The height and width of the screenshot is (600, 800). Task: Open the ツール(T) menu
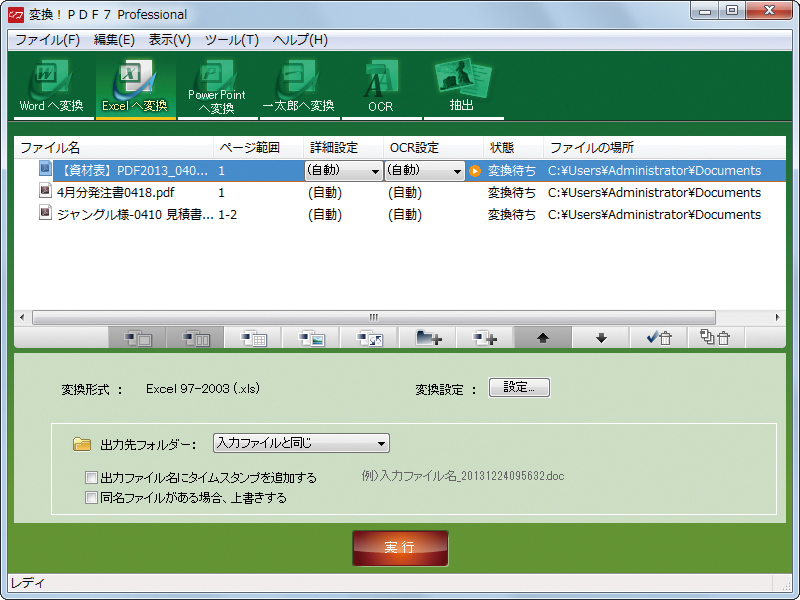232,40
